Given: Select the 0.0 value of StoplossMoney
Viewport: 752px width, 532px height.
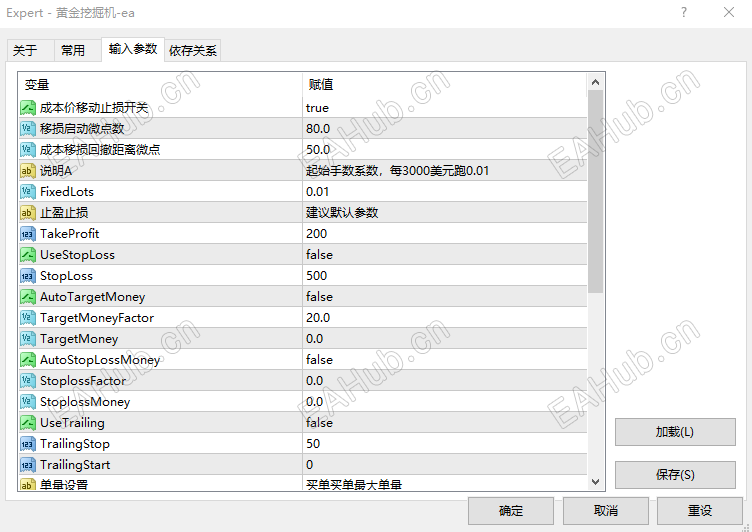Looking at the screenshot, I should (315, 402).
